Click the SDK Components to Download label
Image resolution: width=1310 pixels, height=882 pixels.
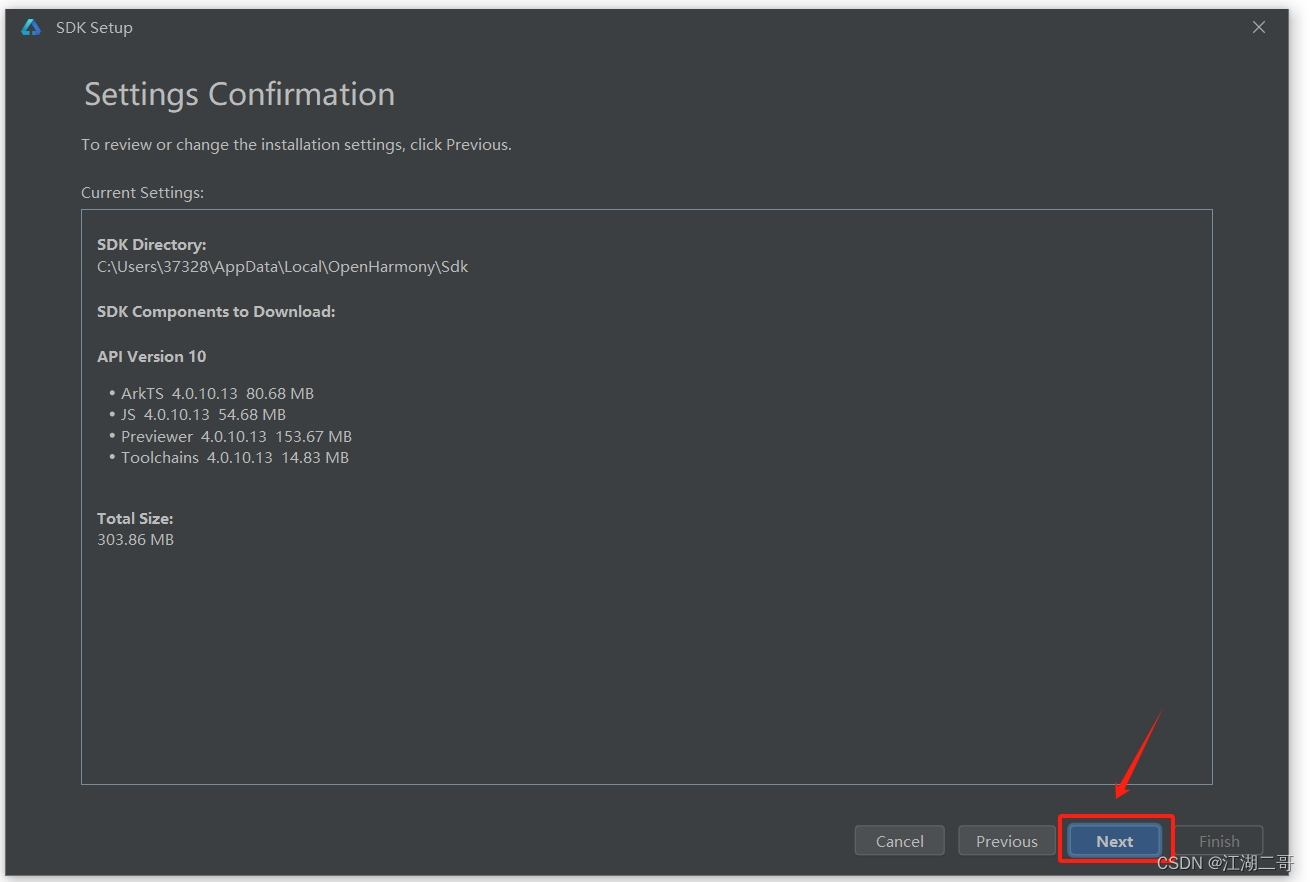pos(216,311)
